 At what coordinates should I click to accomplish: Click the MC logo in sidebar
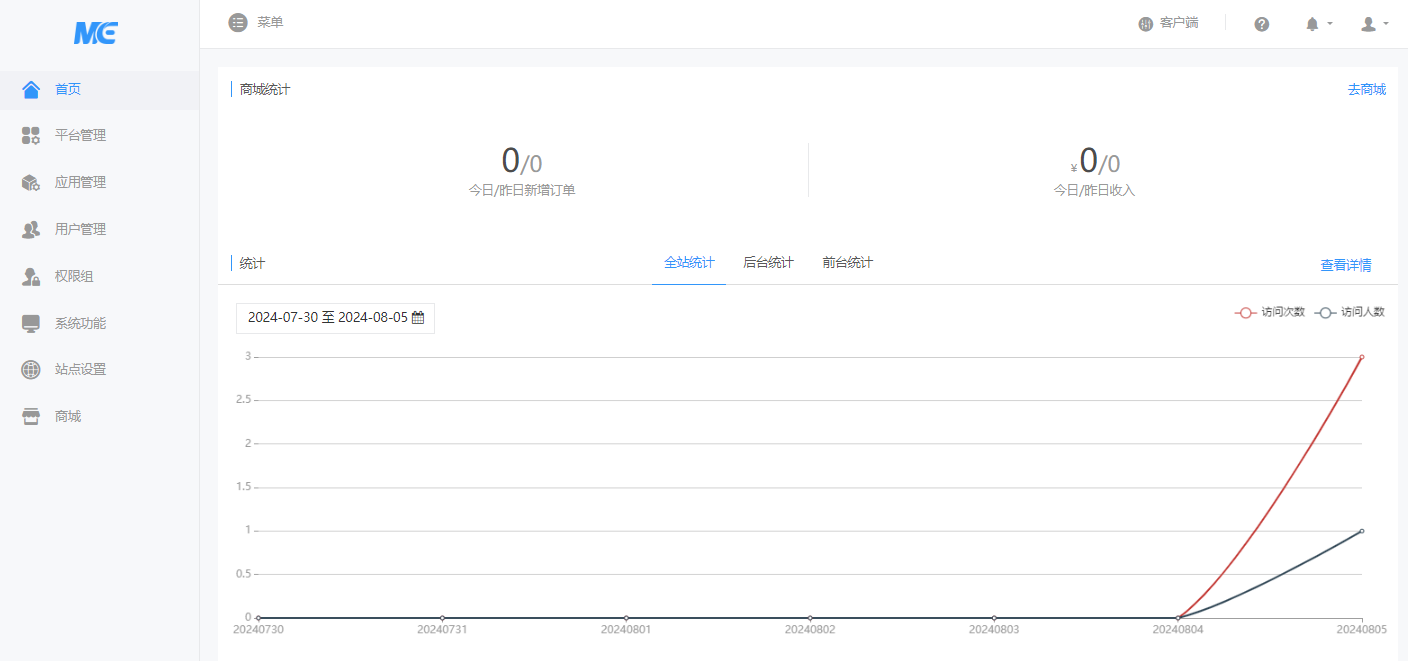(x=96, y=34)
